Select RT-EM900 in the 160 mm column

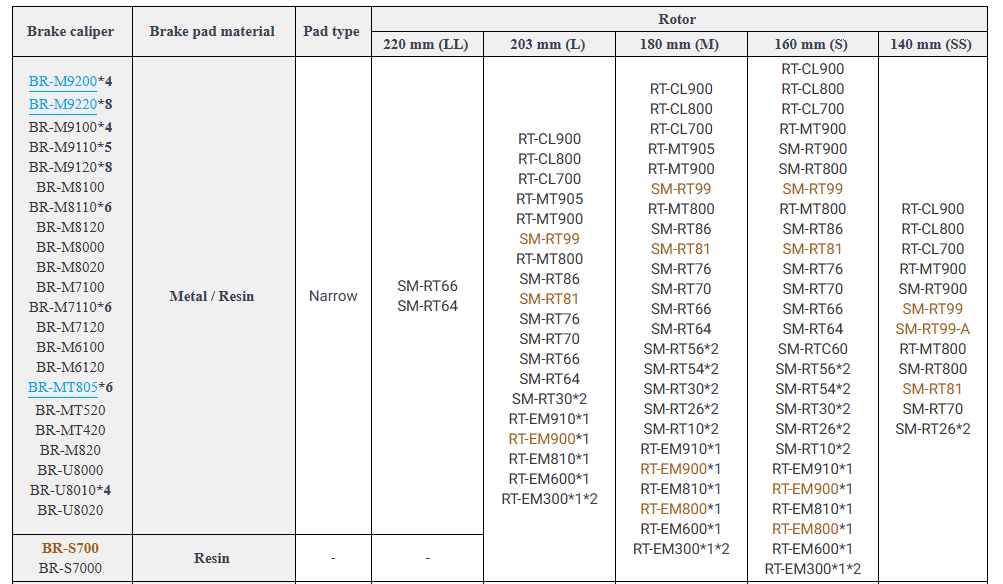pyautogui.click(x=805, y=489)
